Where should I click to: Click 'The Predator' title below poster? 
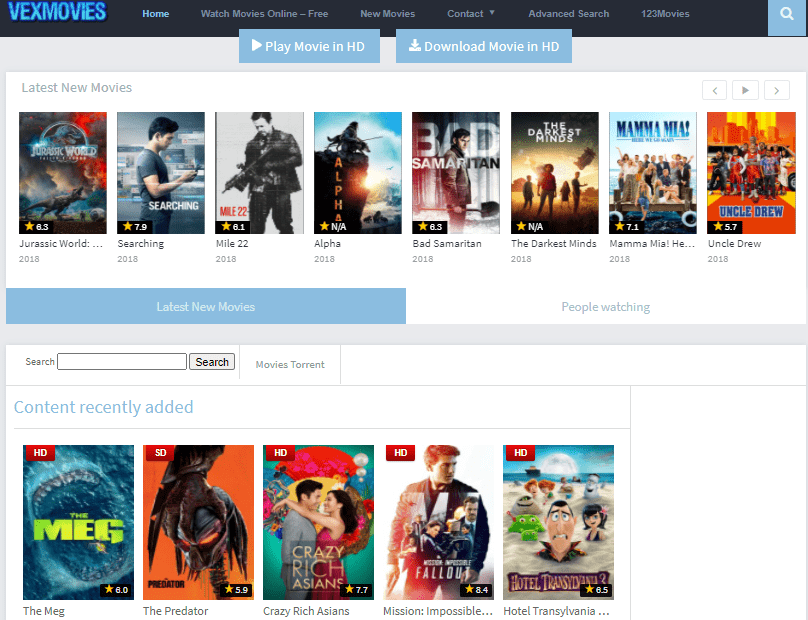(x=176, y=611)
